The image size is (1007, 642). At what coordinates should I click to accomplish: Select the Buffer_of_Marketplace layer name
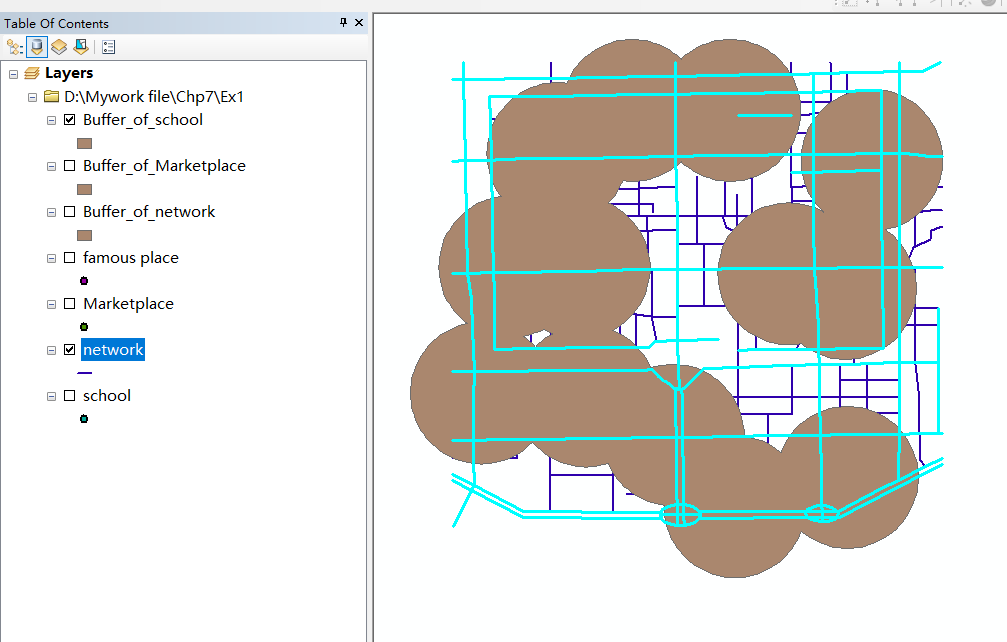click(164, 166)
